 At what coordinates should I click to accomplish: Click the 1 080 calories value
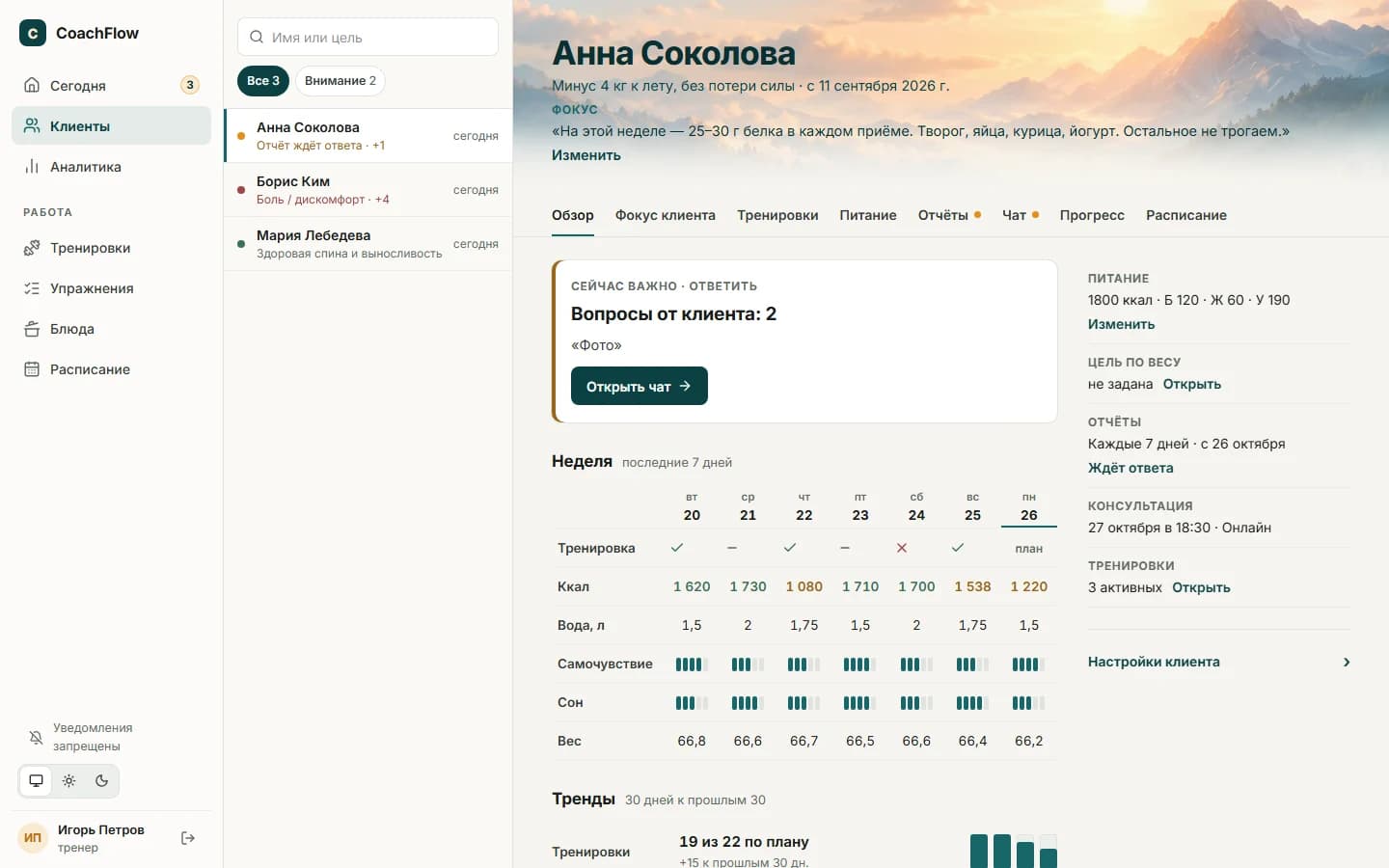tap(804, 586)
